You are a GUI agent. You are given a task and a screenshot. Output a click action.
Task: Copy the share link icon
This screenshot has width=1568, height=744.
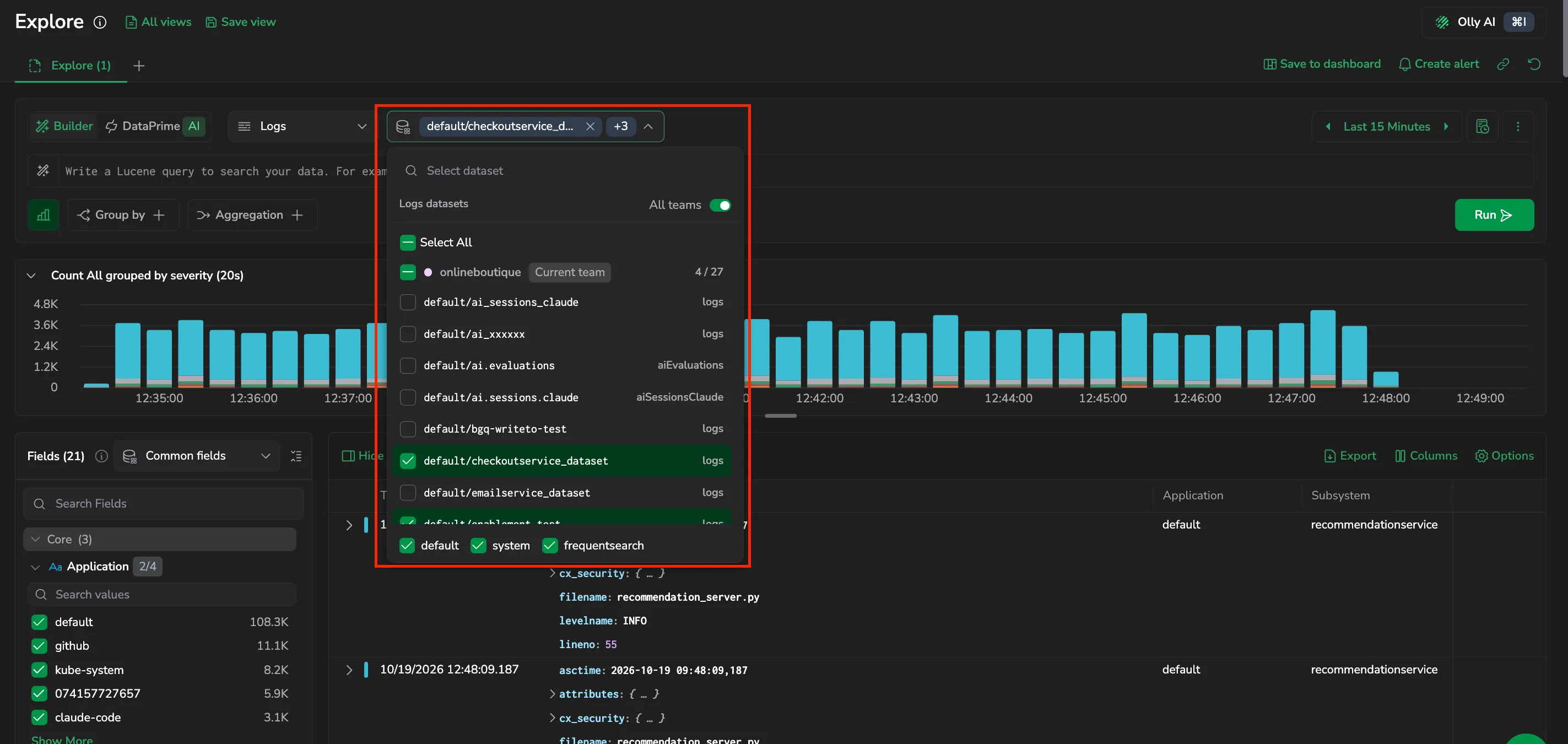click(x=1503, y=64)
